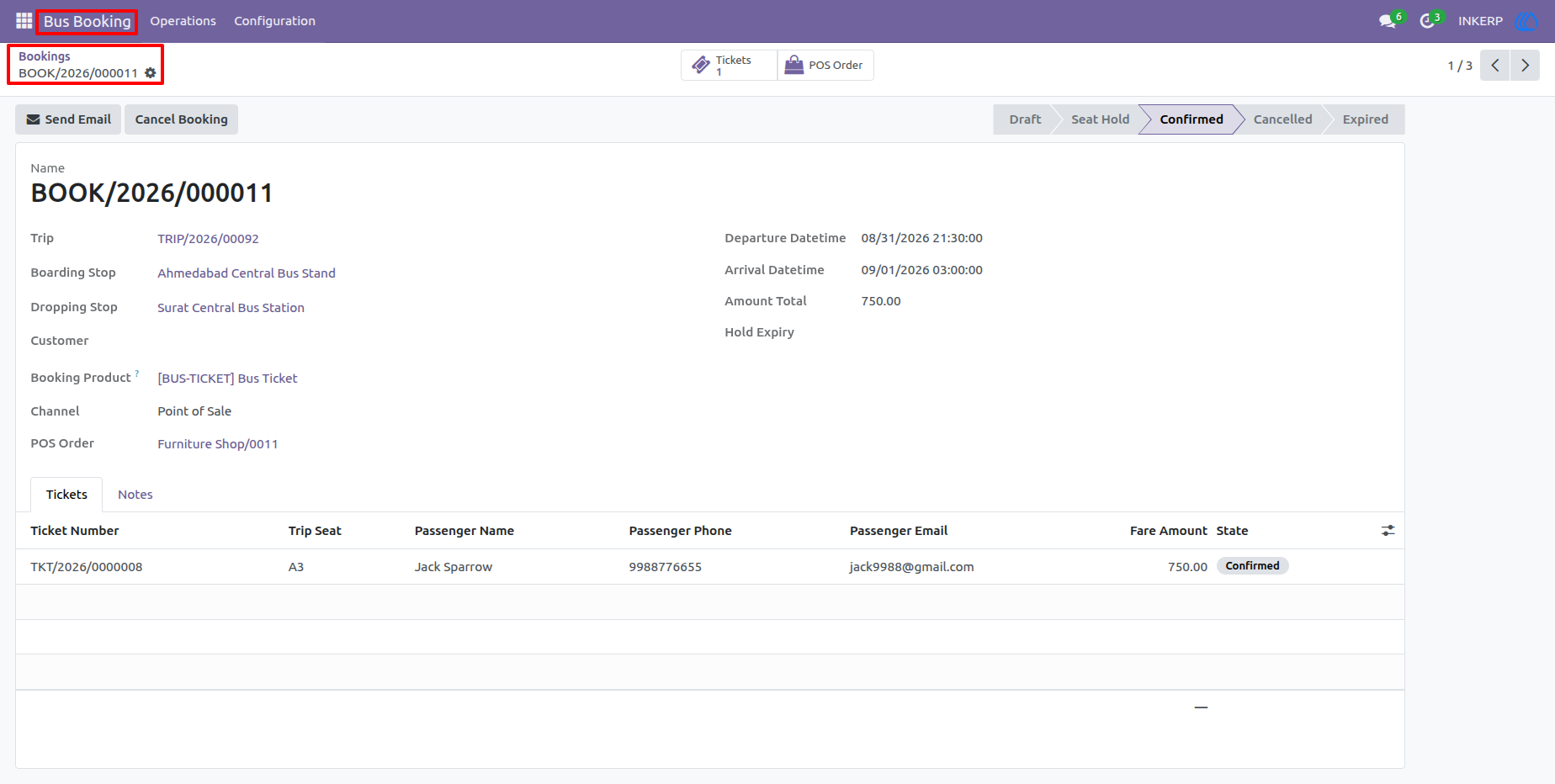Open the Tickets smart button
The height and width of the screenshot is (784, 1555).
(x=729, y=66)
